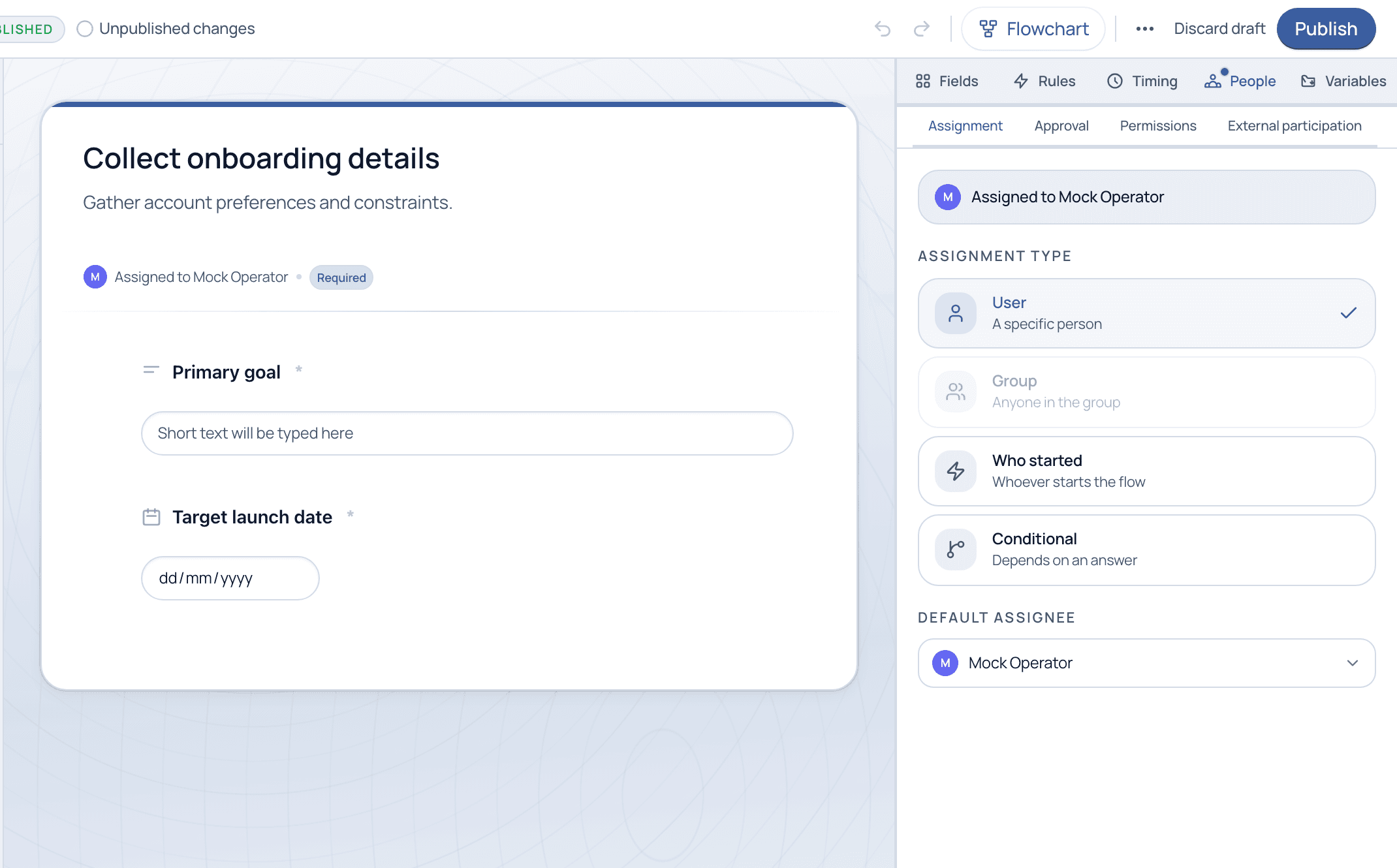Click the Variables folder icon
1397x868 pixels.
pyautogui.click(x=1308, y=81)
